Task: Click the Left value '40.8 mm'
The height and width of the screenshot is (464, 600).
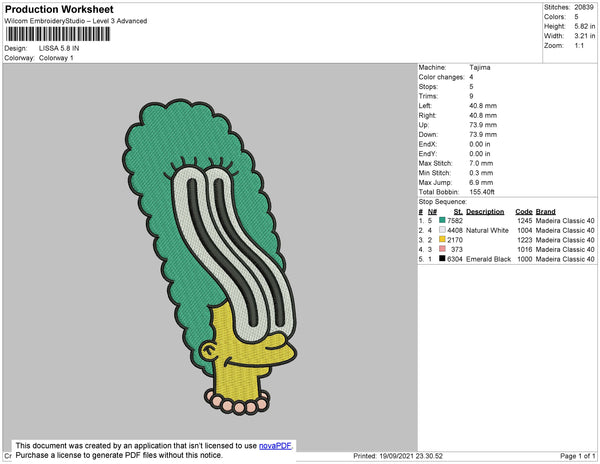Action: point(483,106)
